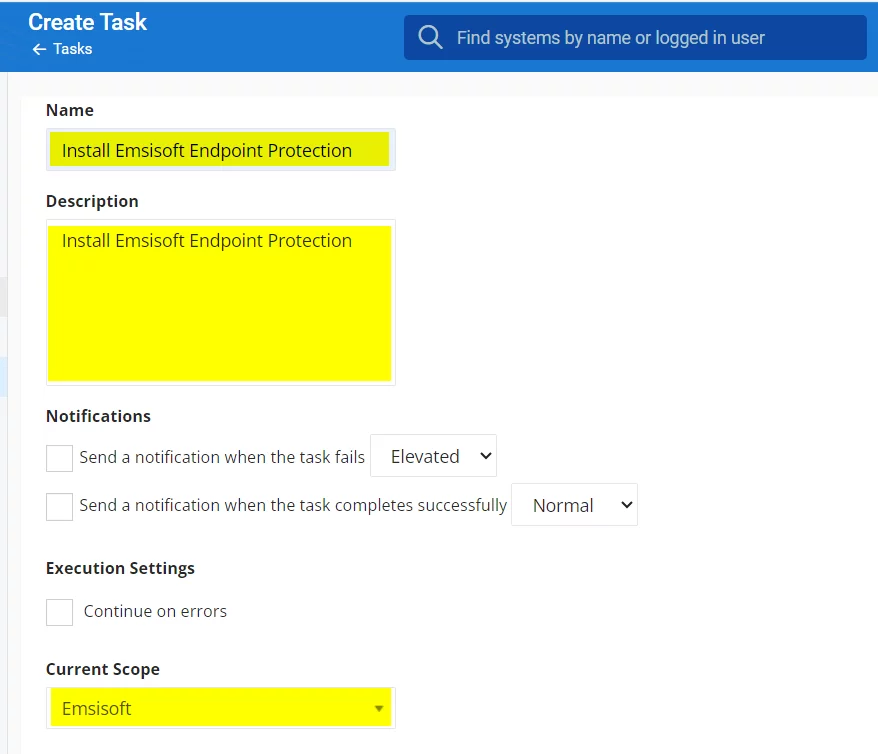Image resolution: width=878 pixels, height=754 pixels.
Task: Click the back arrow beside Tasks
Action: click(39, 49)
